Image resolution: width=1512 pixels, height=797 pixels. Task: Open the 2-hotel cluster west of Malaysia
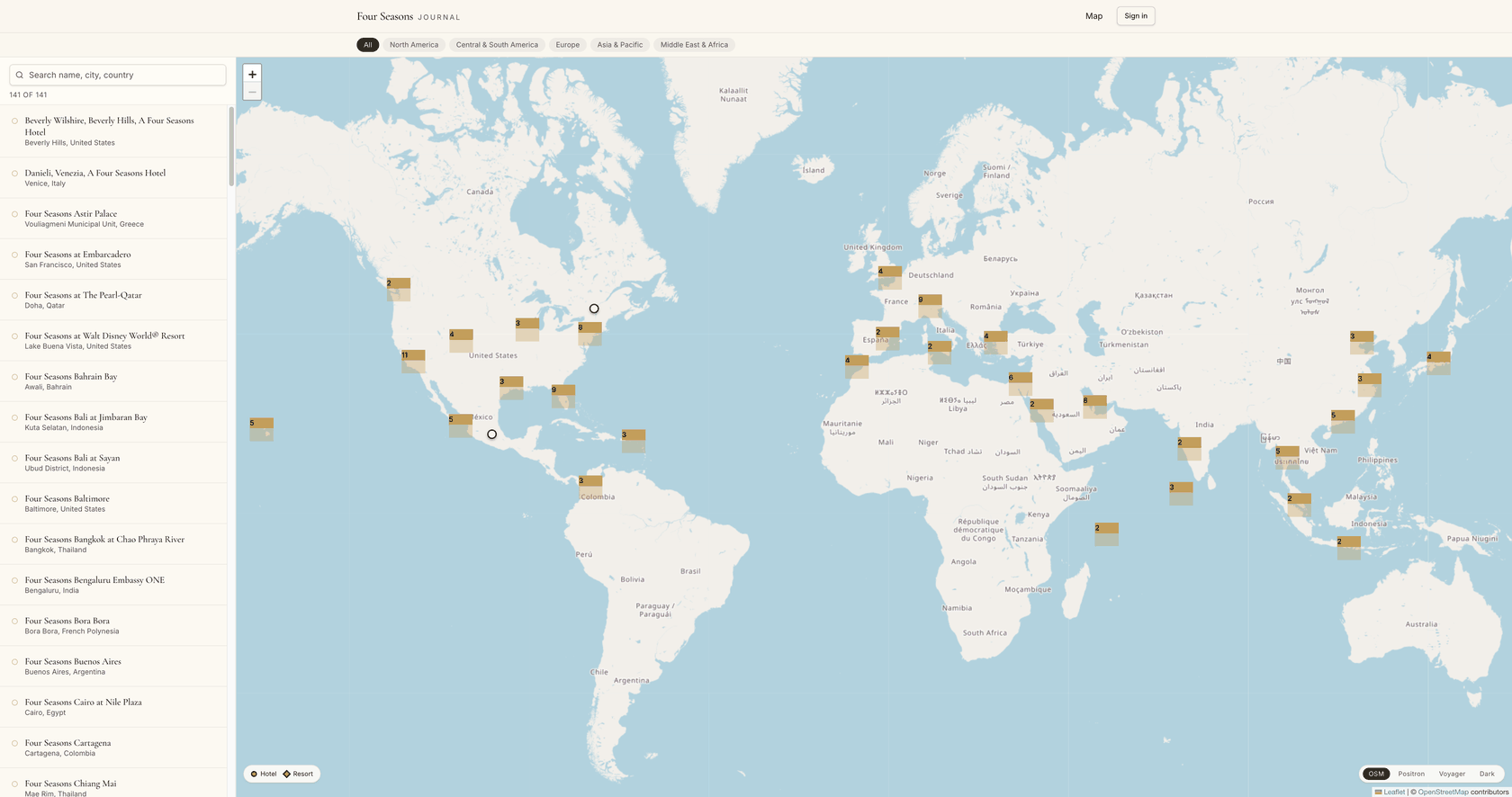click(1299, 505)
